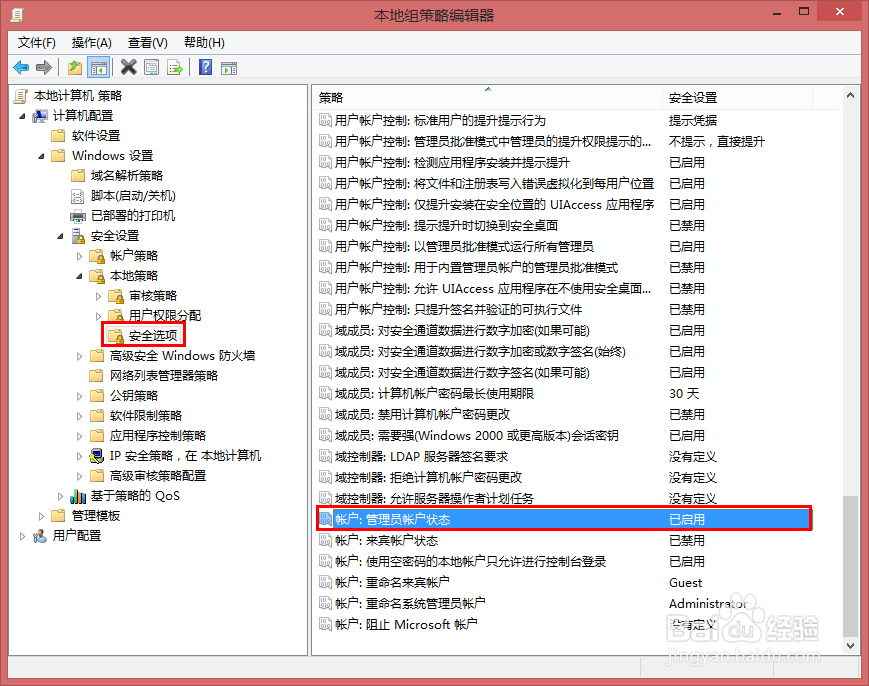Click the Up one level folder icon
This screenshot has height=686, width=869.
76,67
